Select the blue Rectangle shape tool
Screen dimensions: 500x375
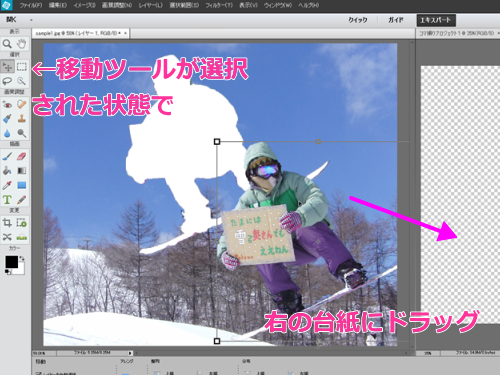22,185
